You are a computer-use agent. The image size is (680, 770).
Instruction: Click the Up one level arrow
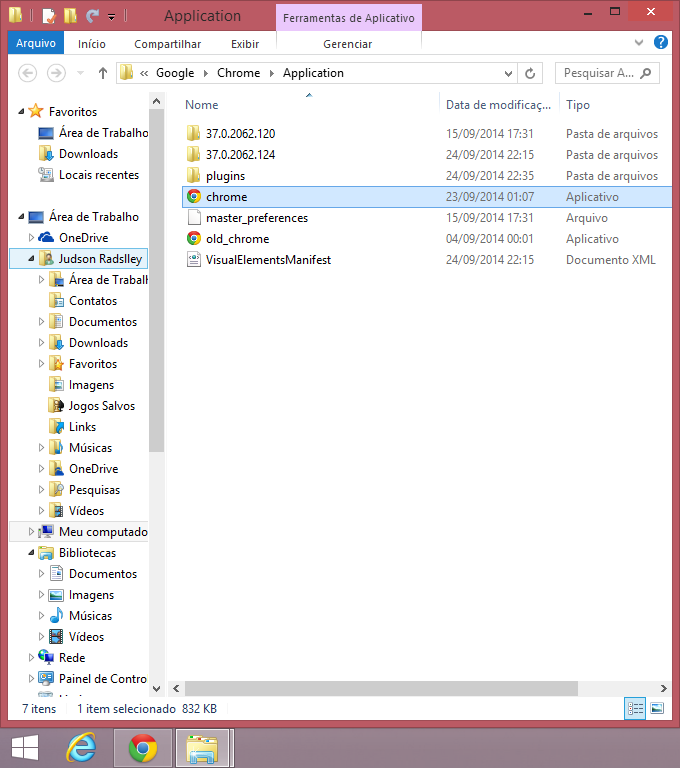tap(103, 73)
